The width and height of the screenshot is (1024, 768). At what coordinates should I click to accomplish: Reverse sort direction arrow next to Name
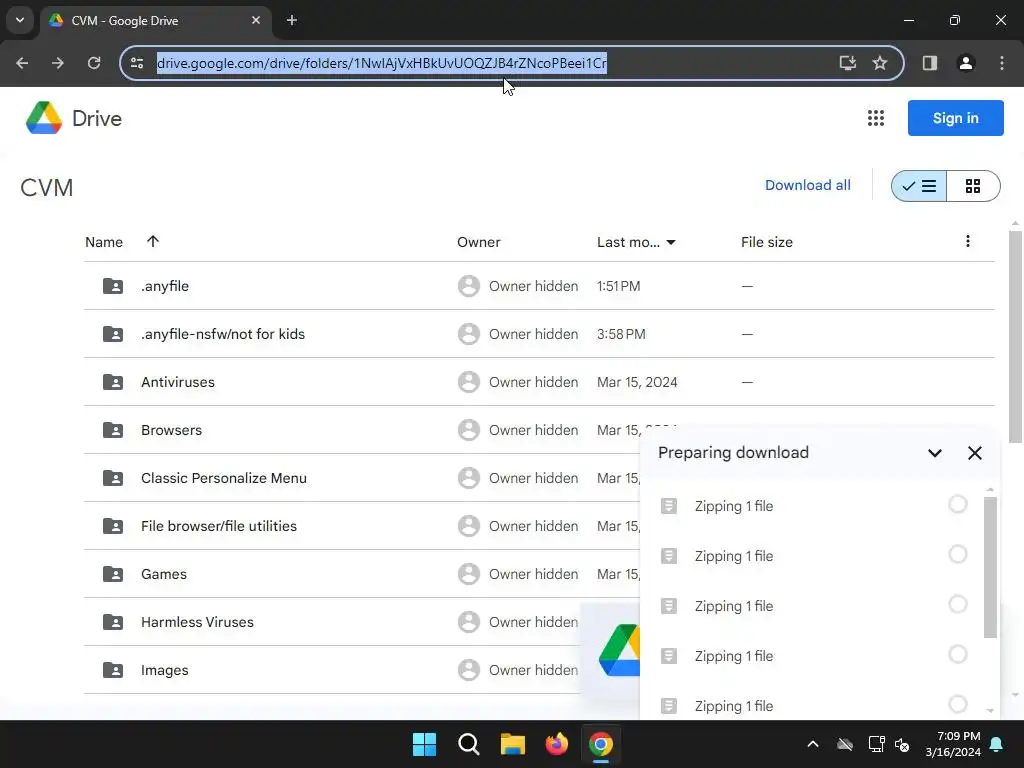[153, 242]
